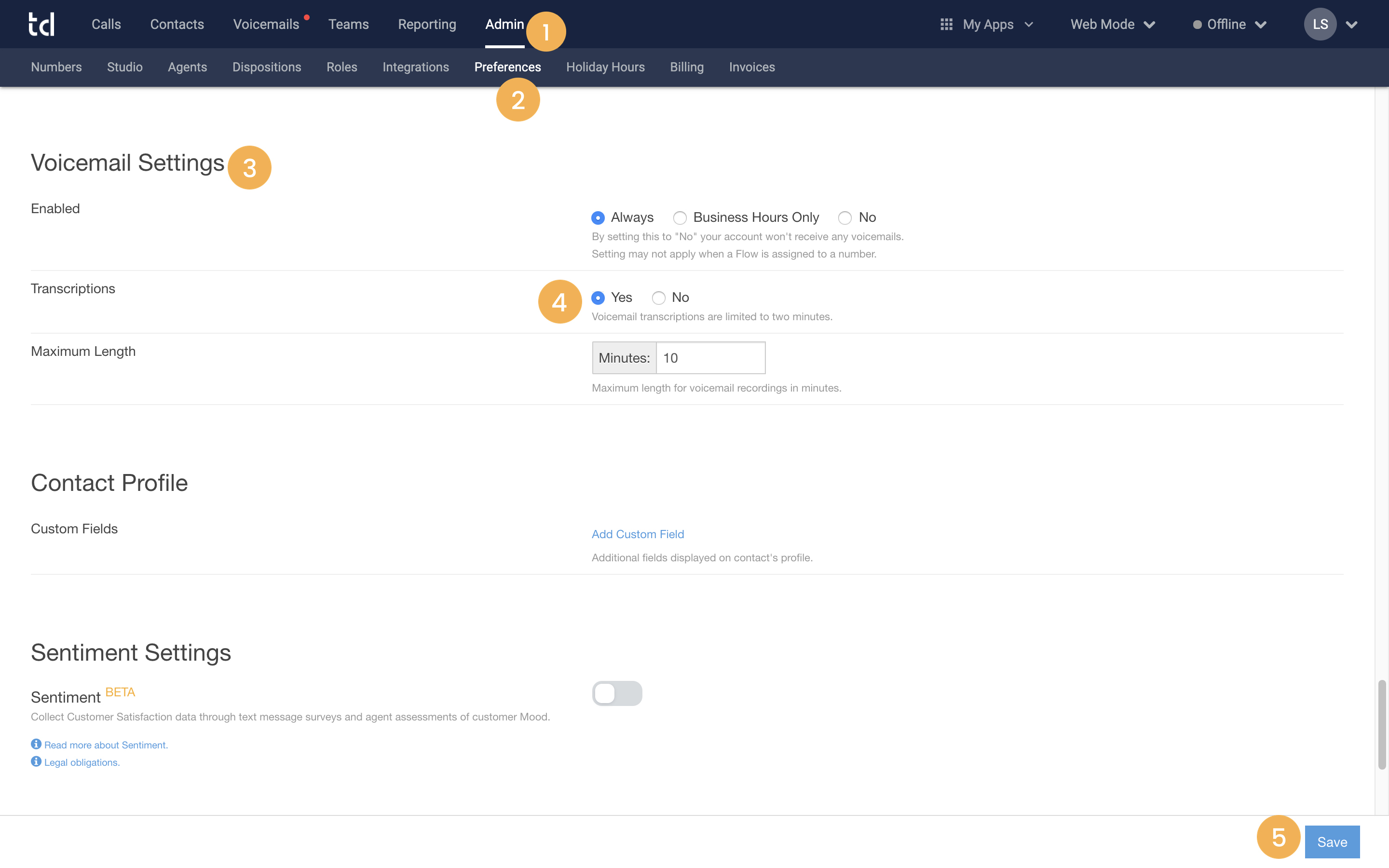1389x868 pixels.
Task: Go to the Calls menu
Action: tap(106, 24)
